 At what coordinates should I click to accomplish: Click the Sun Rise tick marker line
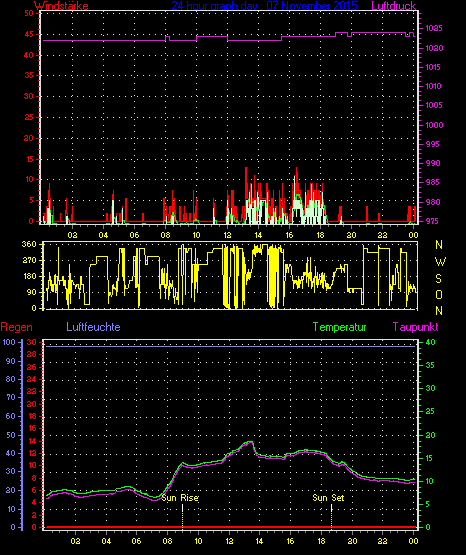(182, 516)
